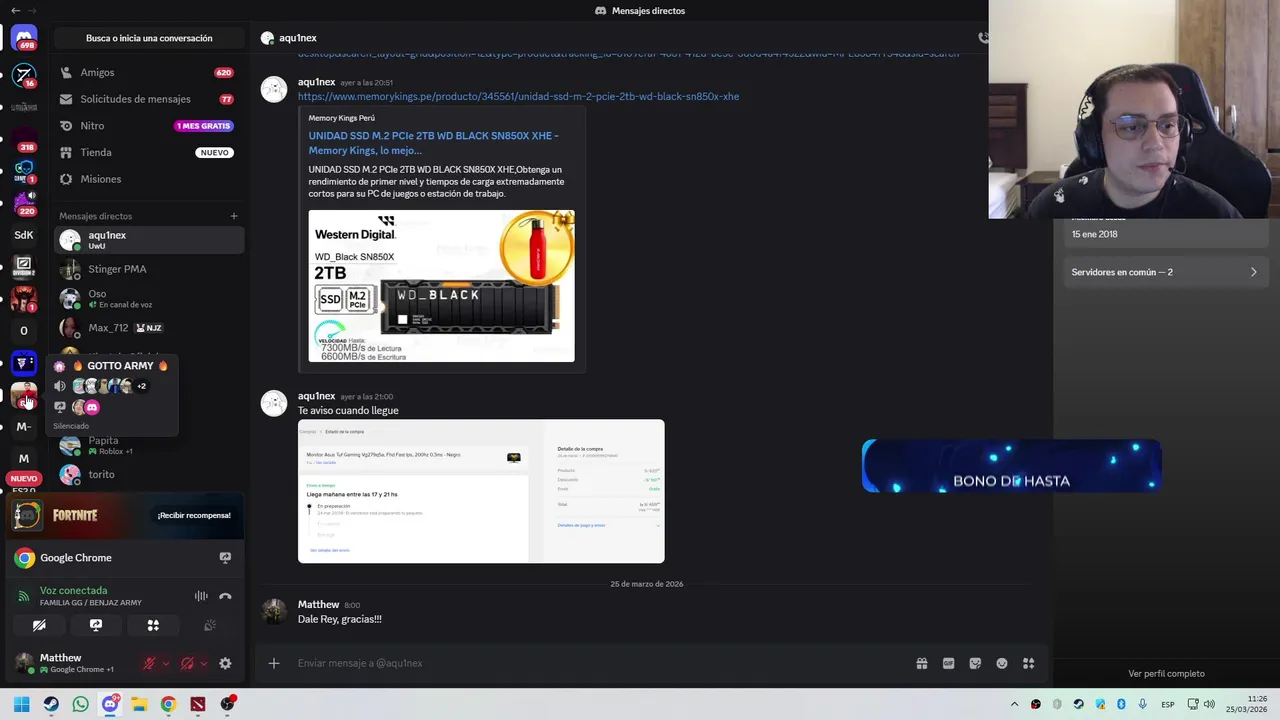Open WhatsApp from taskbar
Image resolution: width=1280 pixels, height=720 pixels.
(80, 704)
